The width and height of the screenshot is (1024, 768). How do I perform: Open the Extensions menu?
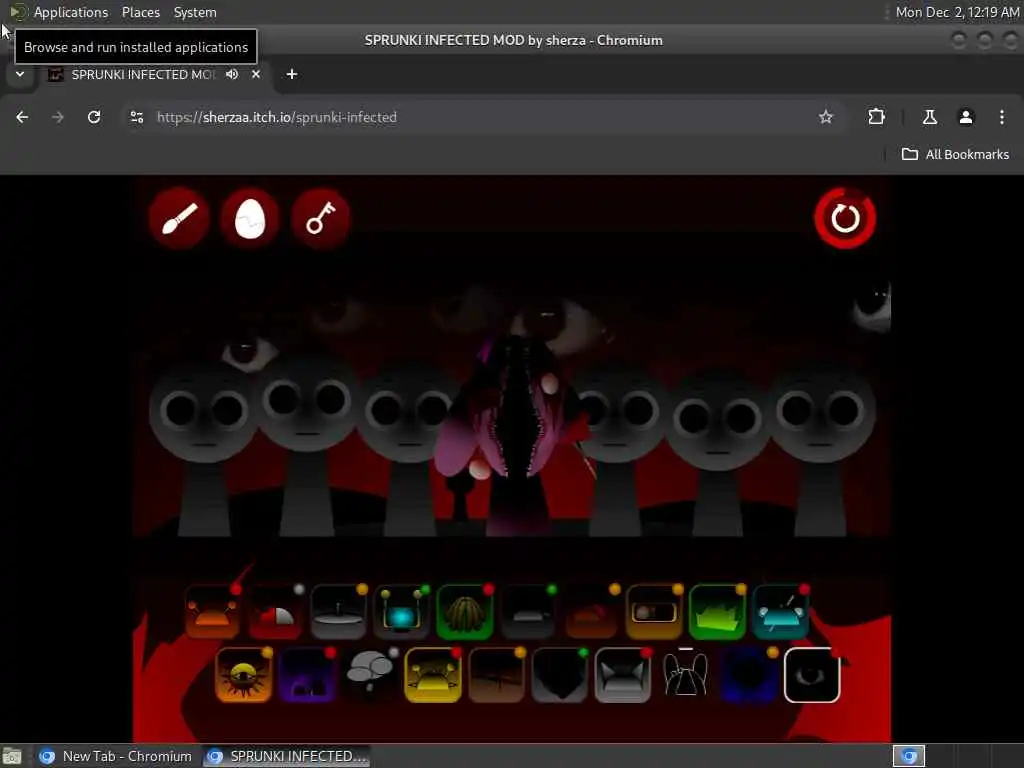[x=876, y=117]
